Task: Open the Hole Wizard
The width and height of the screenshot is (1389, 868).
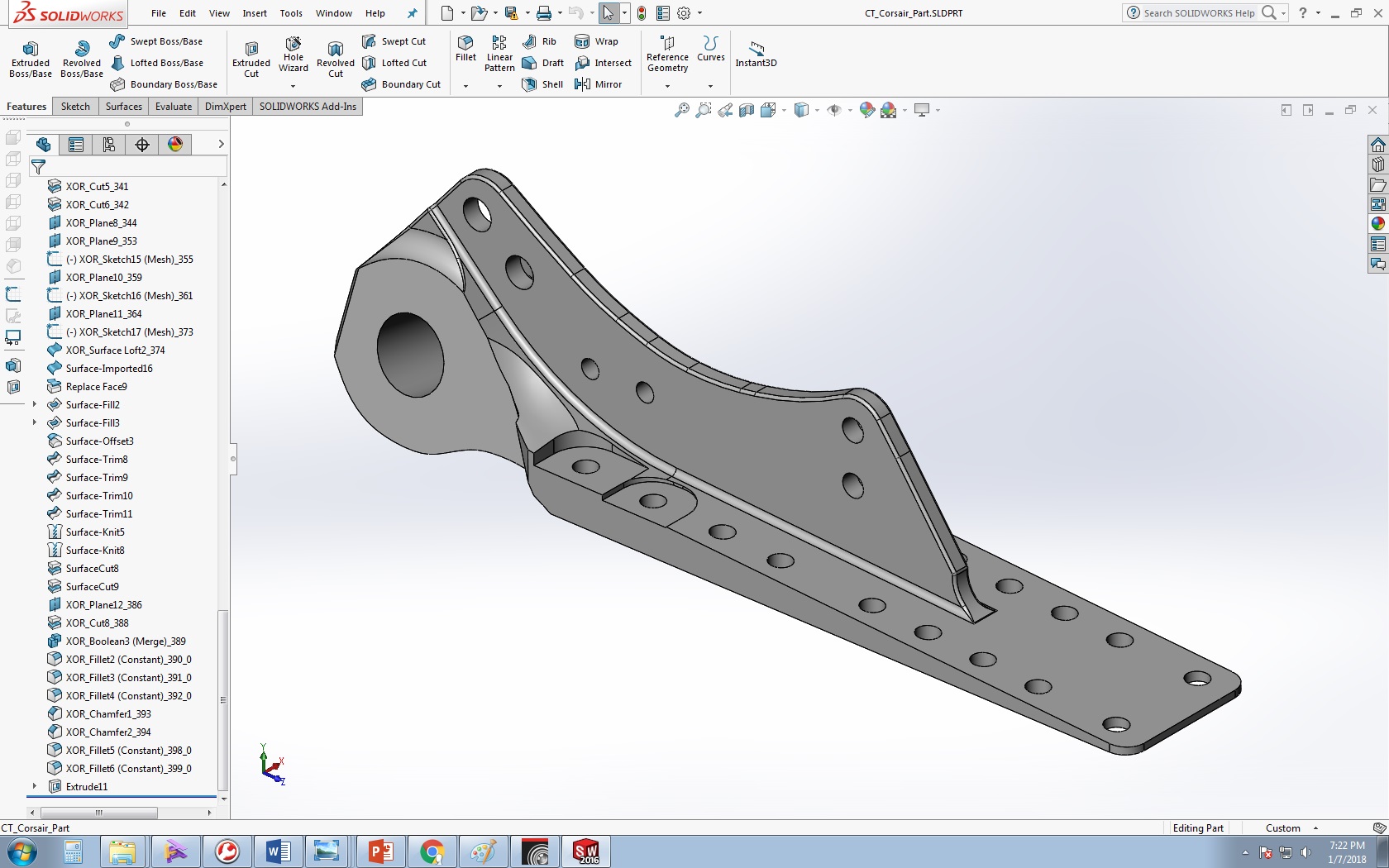Action: point(294,55)
